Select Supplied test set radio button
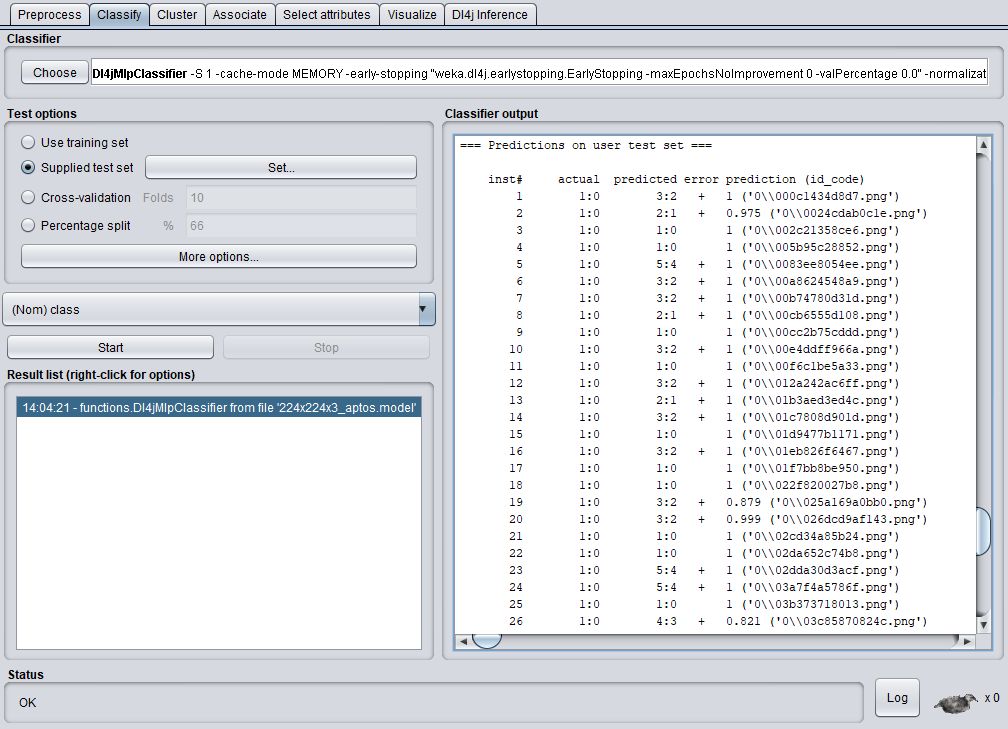The width and height of the screenshot is (1008, 729). pyautogui.click(x=28, y=167)
